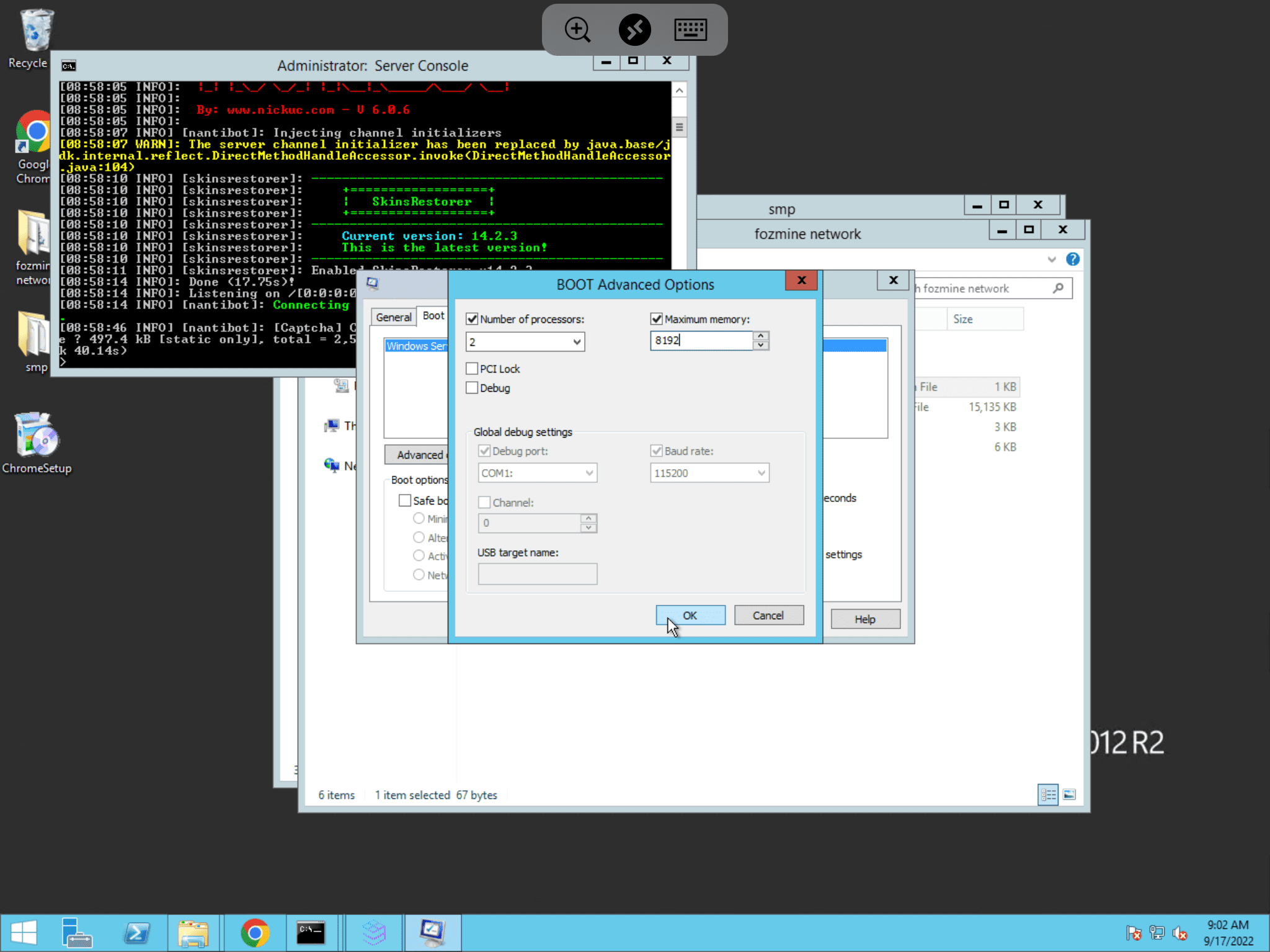Uncheck the Number of processors checkbox
This screenshot has height=952, width=1270.
tap(472, 319)
